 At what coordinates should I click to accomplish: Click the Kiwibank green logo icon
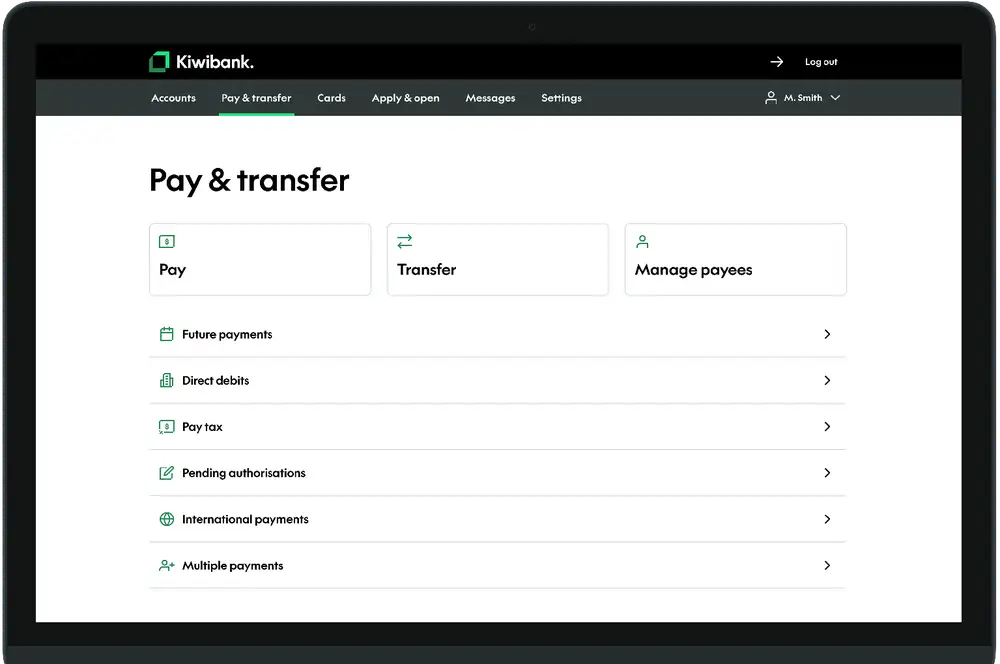(159, 62)
